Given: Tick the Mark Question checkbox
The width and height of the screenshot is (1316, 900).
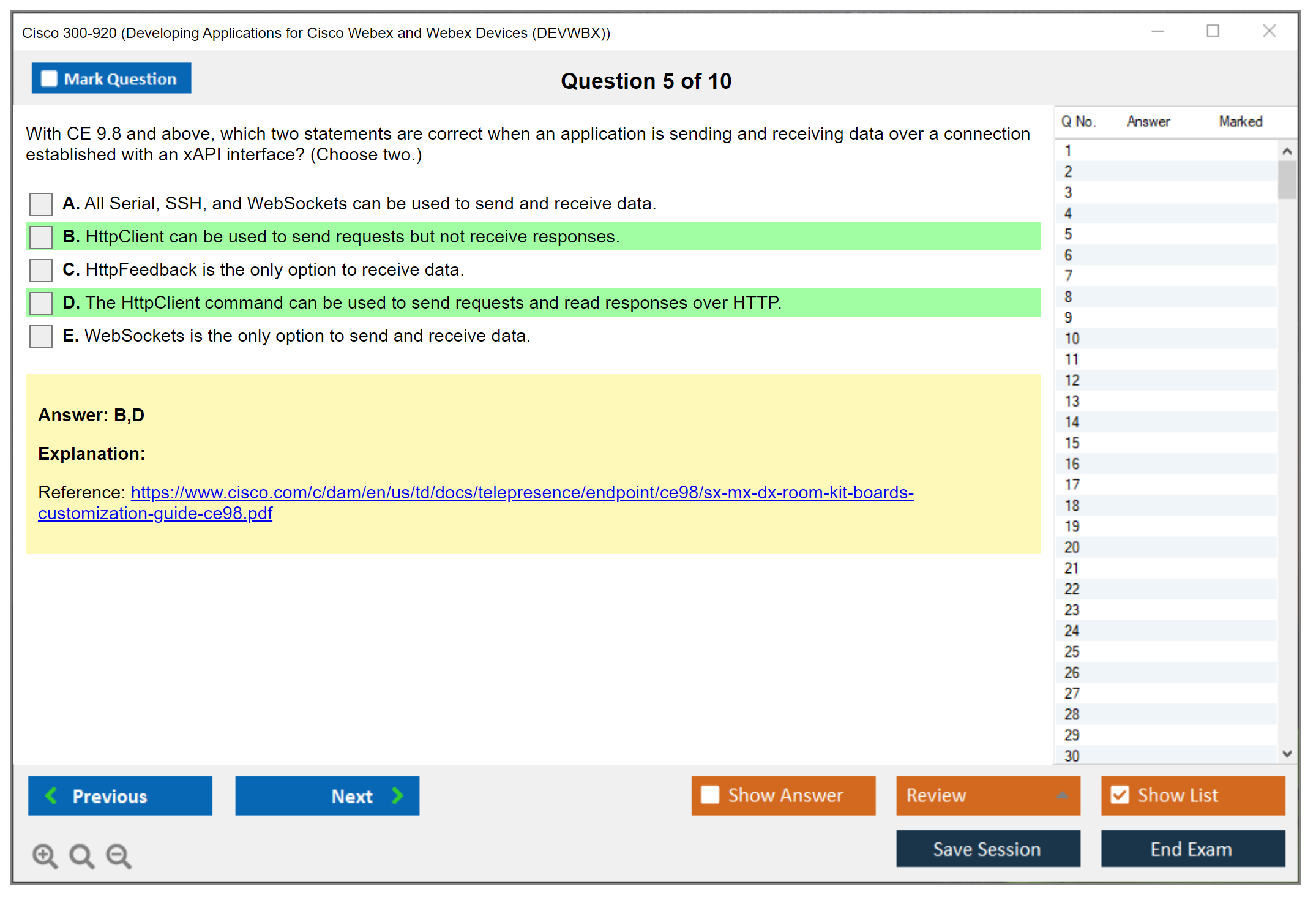Looking at the screenshot, I should coord(49,79).
